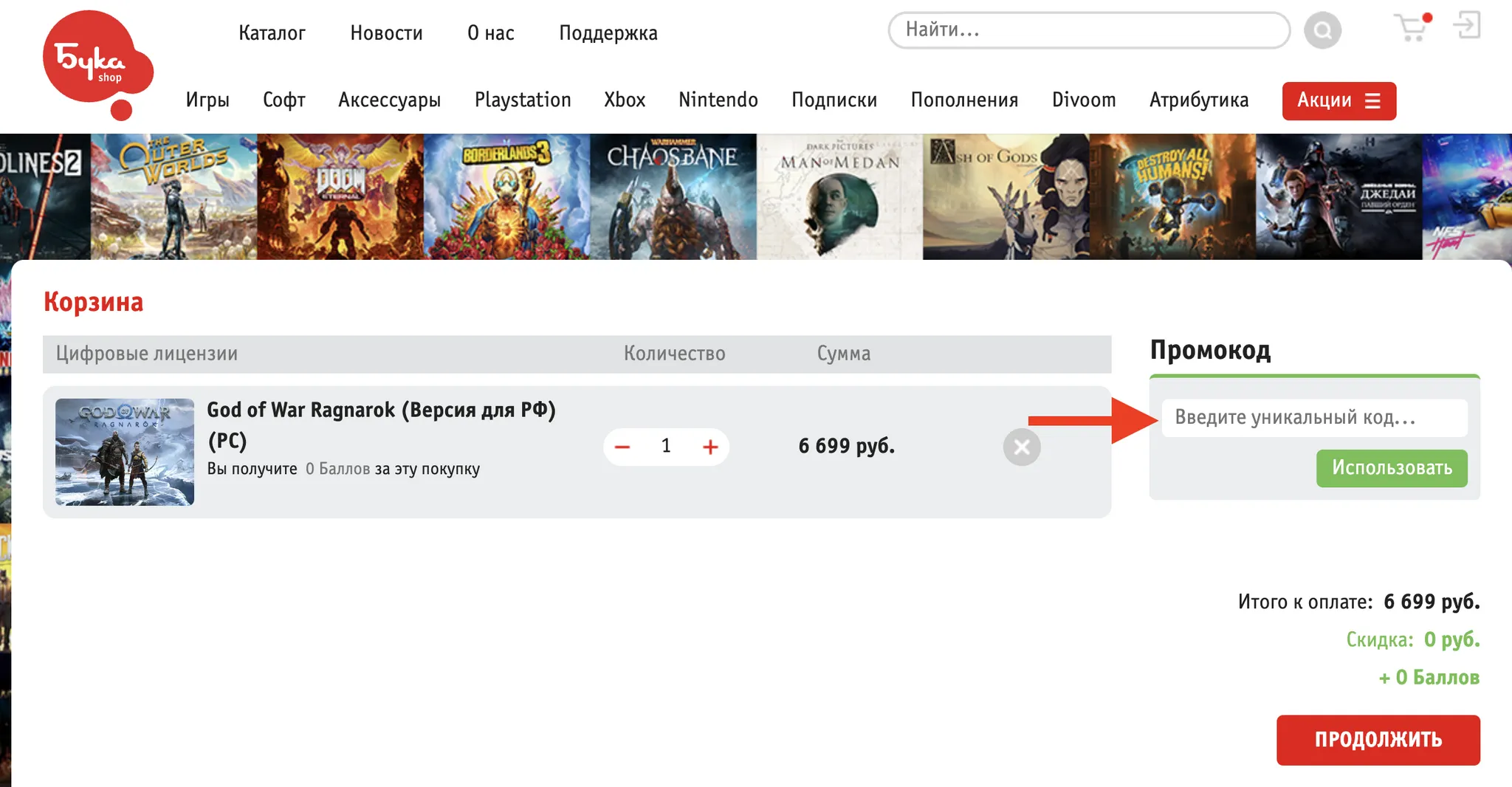Screen dimensions: 1512x787
Task: Open God of War Ragnarok product title
Action: coord(381,425)
